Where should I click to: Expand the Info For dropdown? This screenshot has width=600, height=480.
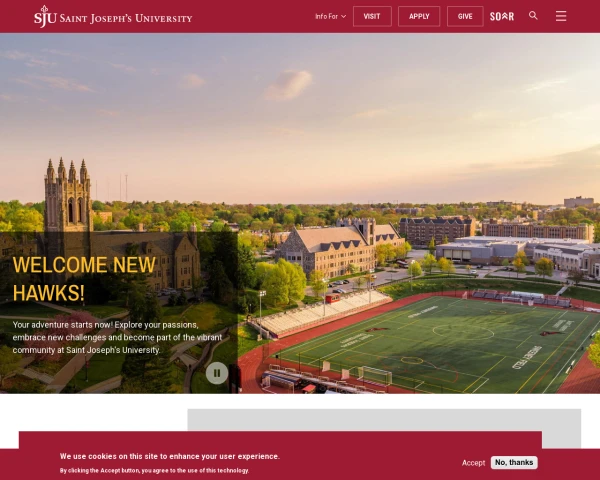point(331,16)
